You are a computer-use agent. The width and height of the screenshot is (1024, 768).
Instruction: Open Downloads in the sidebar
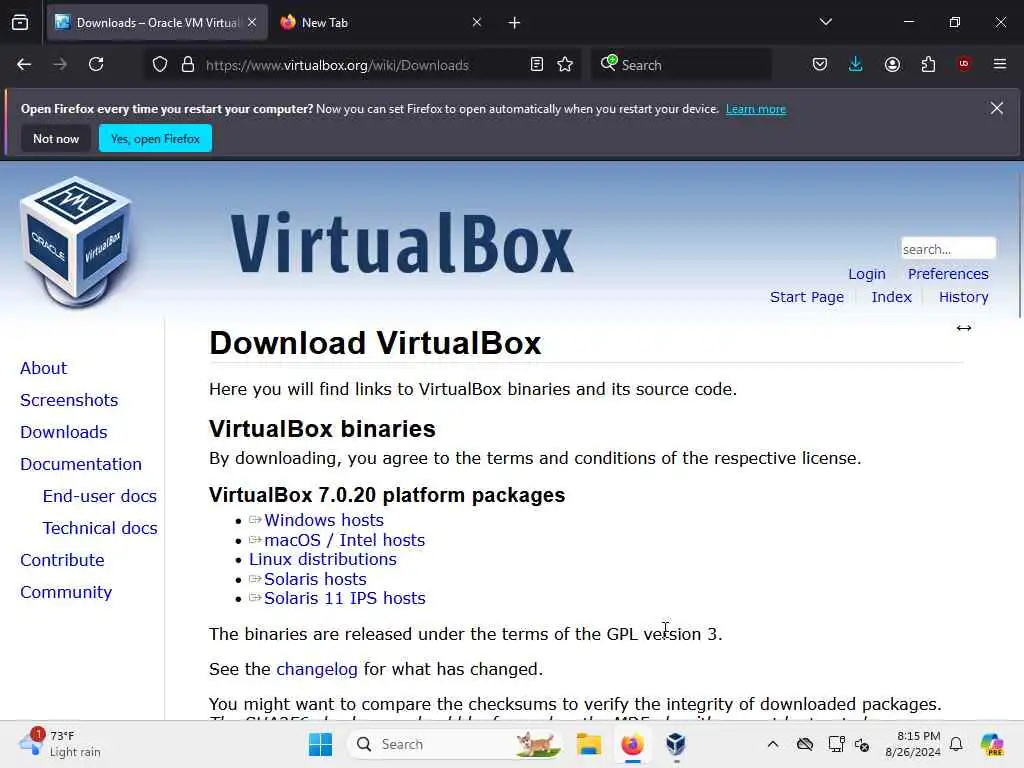(x=64, y=432)
